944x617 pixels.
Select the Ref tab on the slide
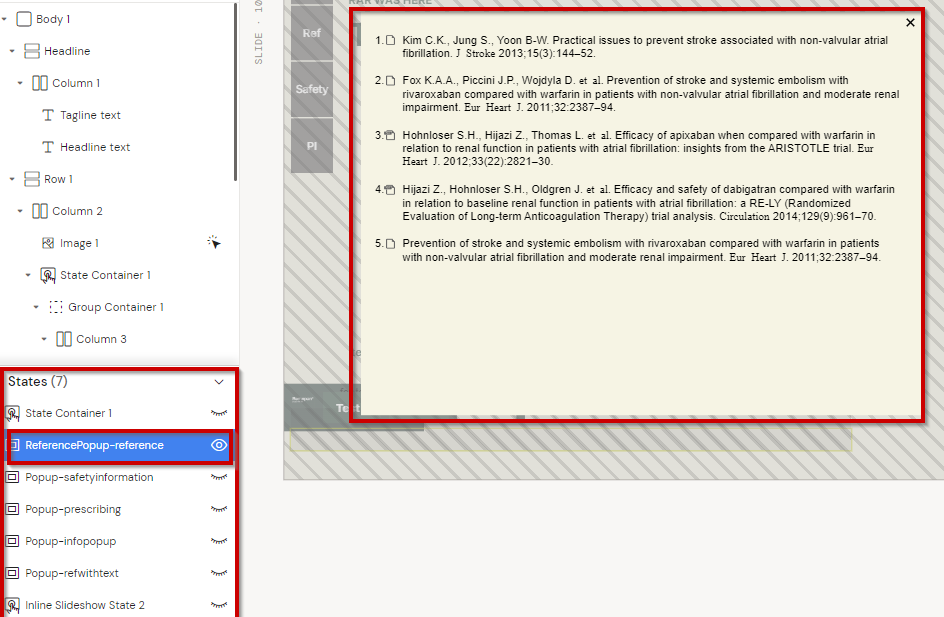311,33
